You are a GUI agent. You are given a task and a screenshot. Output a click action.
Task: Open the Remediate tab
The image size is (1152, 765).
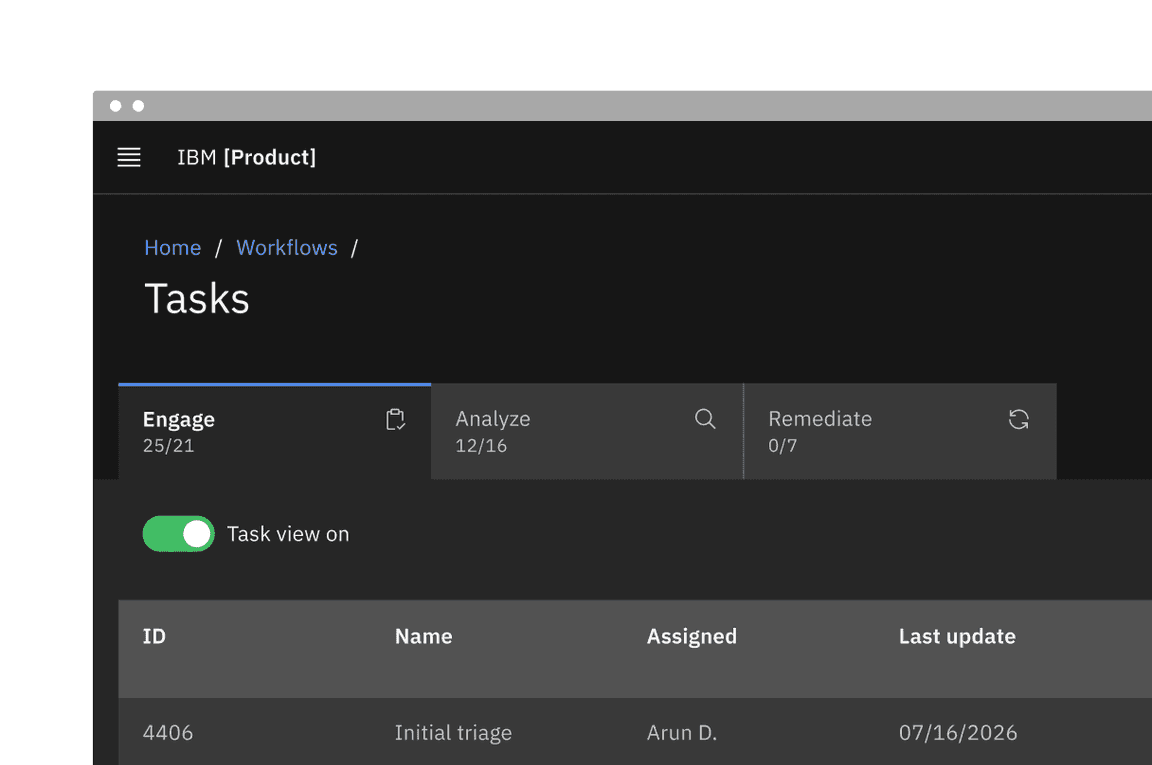pos(820,419)
